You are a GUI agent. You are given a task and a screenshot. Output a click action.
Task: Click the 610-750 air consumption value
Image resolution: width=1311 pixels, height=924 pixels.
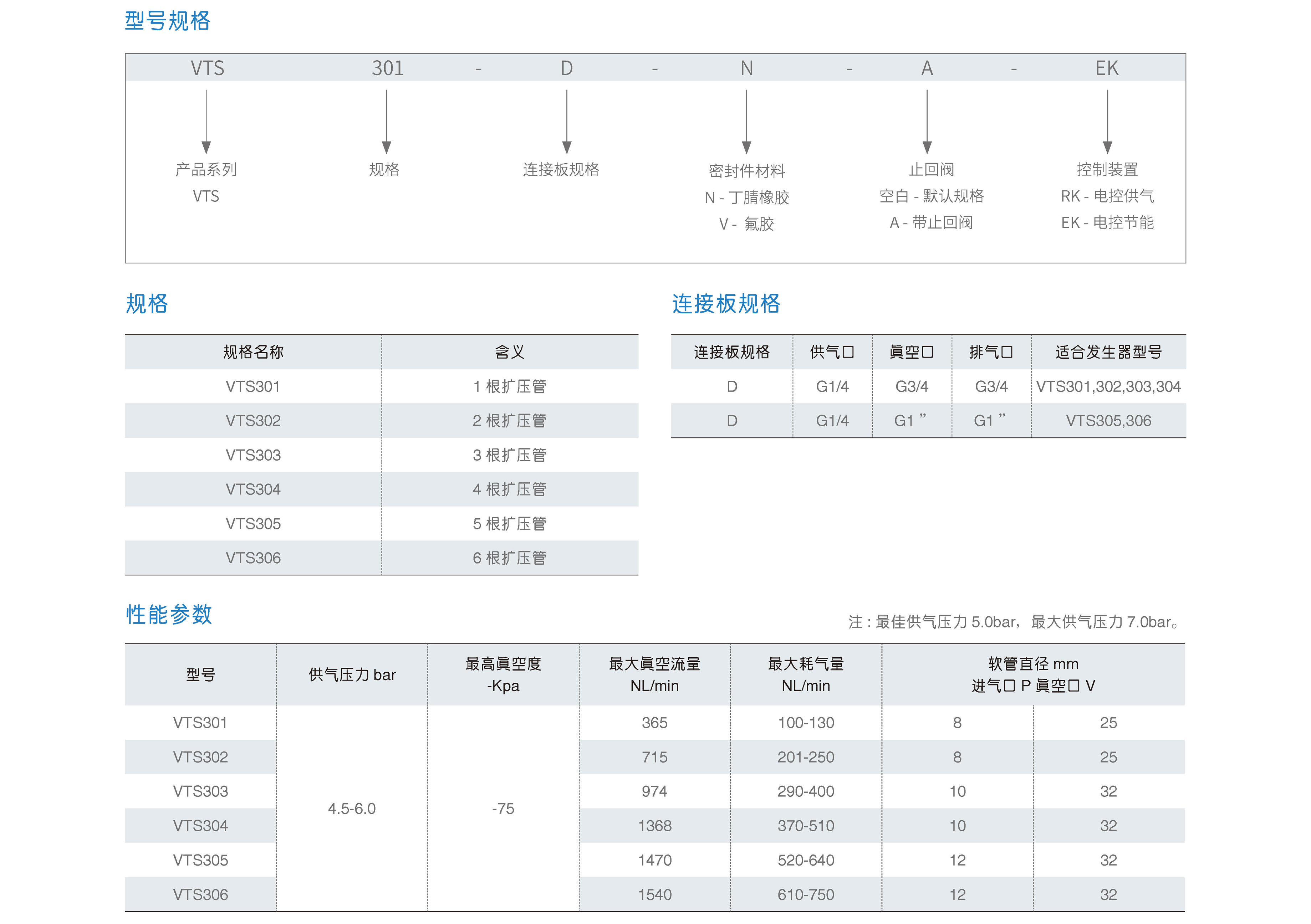(x=806, y=894)
